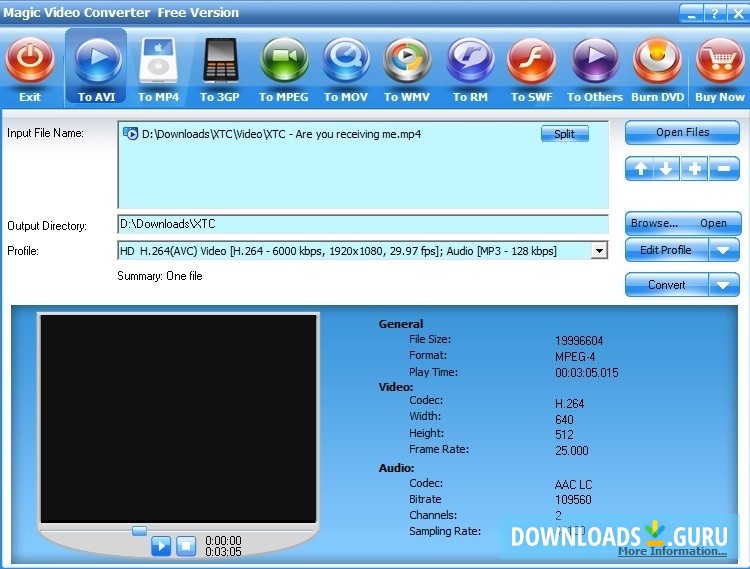This screenshot has width=750, height=569.
Task: Click the Width value 640
Action: click(x=564, y=419)
